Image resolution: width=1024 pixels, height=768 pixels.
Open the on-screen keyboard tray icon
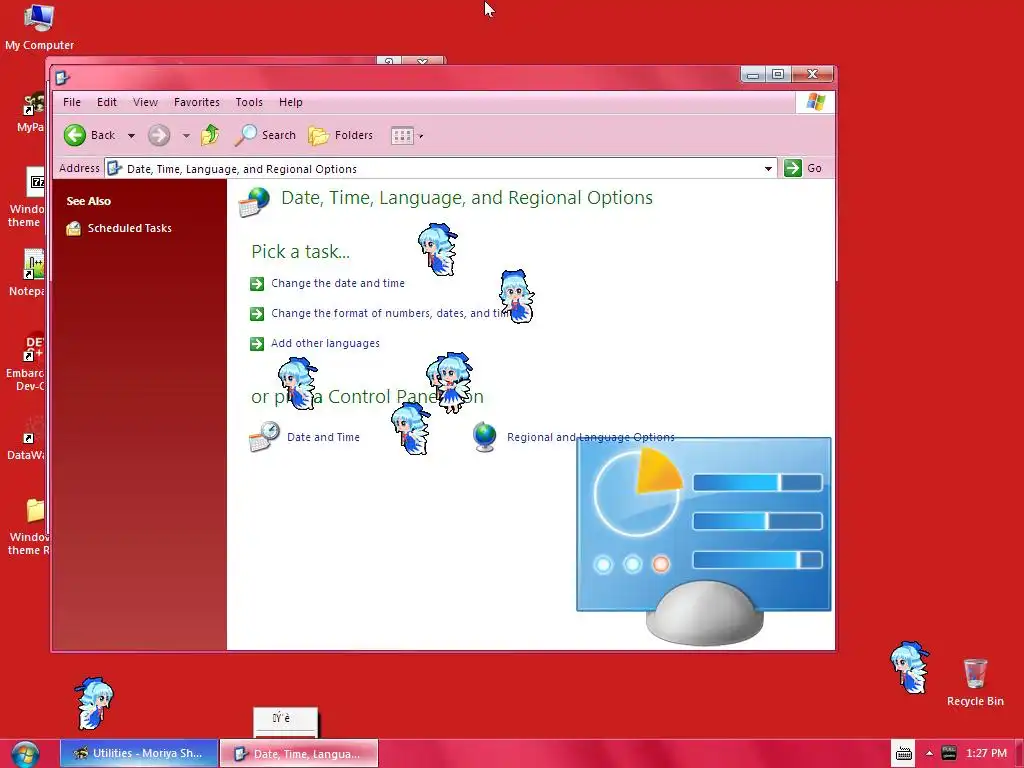904,754
